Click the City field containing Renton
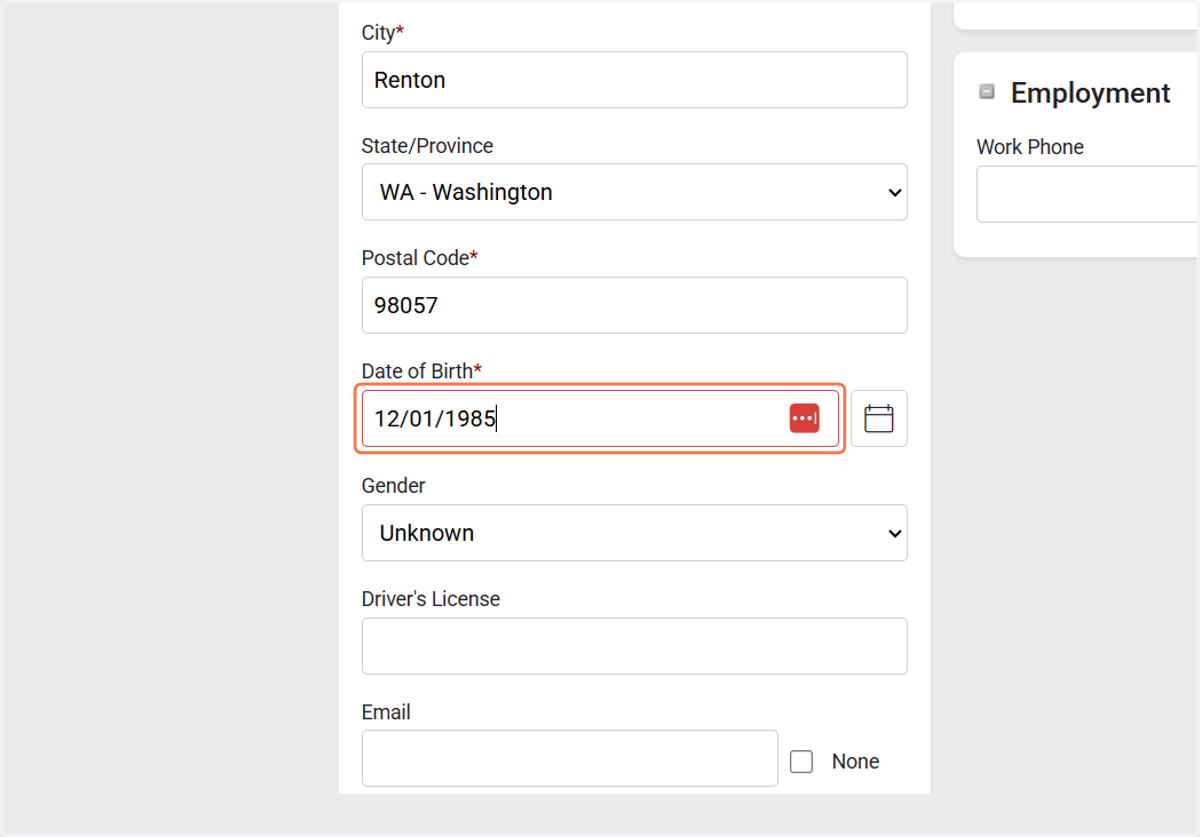1200x837 pixels. click(x=634, y=80)
